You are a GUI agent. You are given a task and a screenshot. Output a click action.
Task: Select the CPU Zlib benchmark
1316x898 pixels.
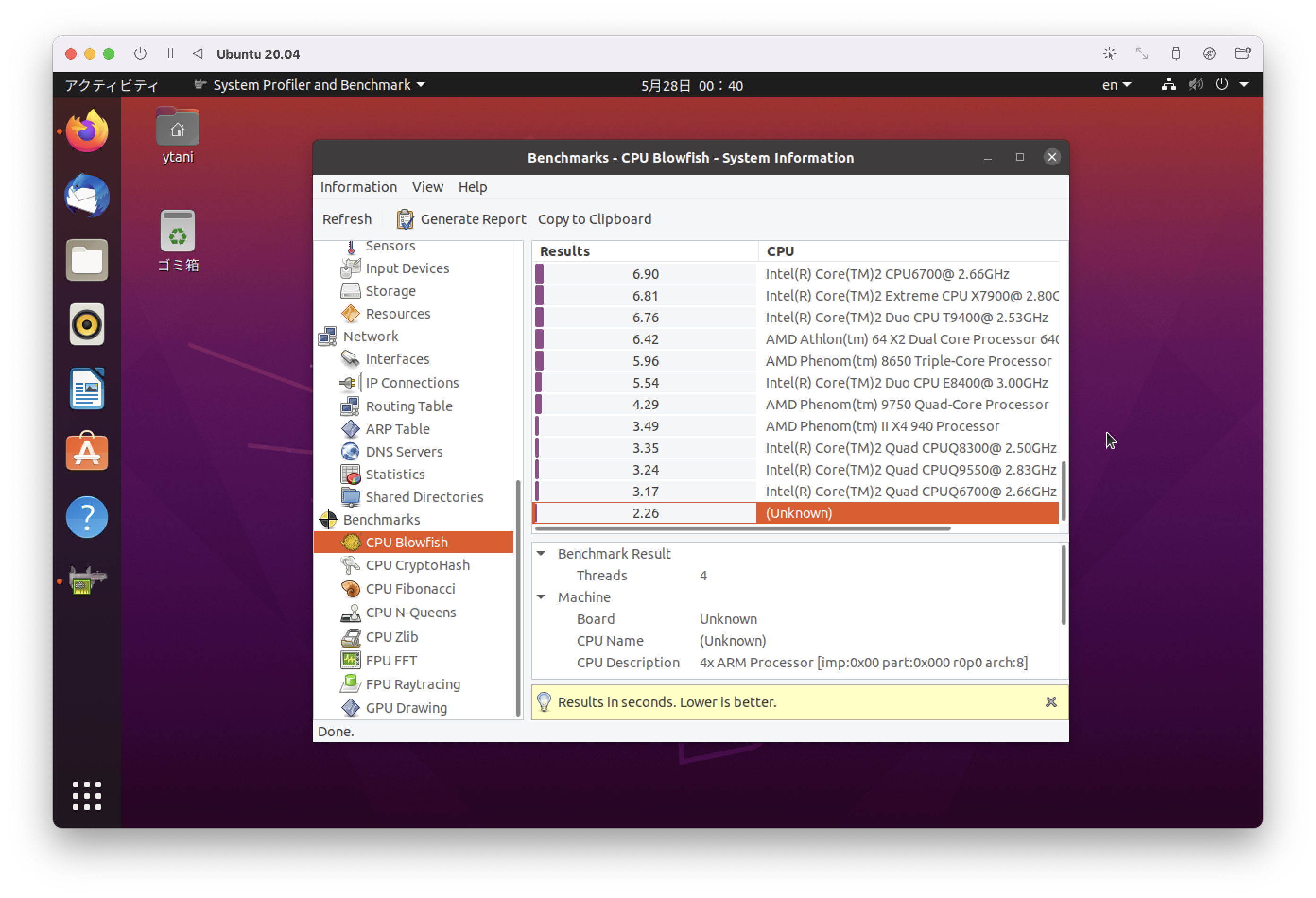[x=391, y=637]
